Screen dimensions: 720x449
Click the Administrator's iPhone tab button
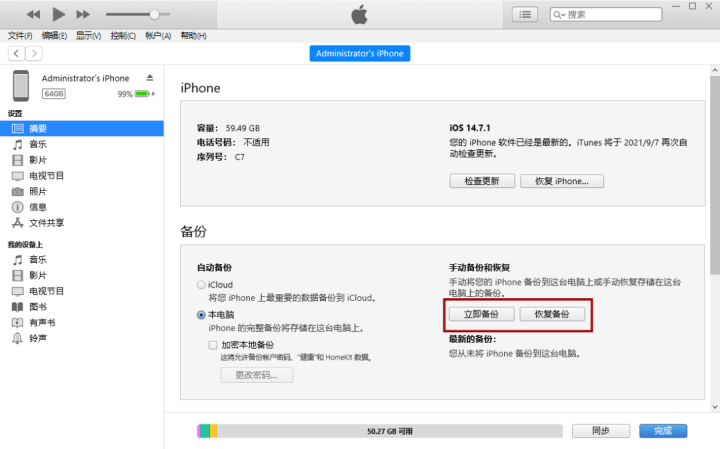(360, 53)
